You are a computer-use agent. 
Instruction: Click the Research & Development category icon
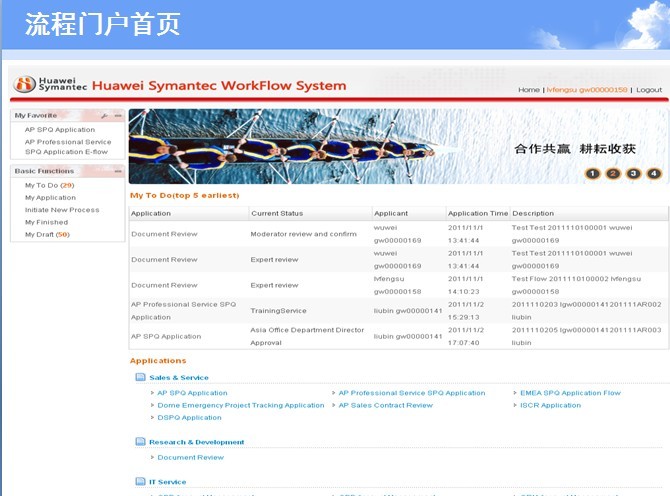[x=140, y=442]
